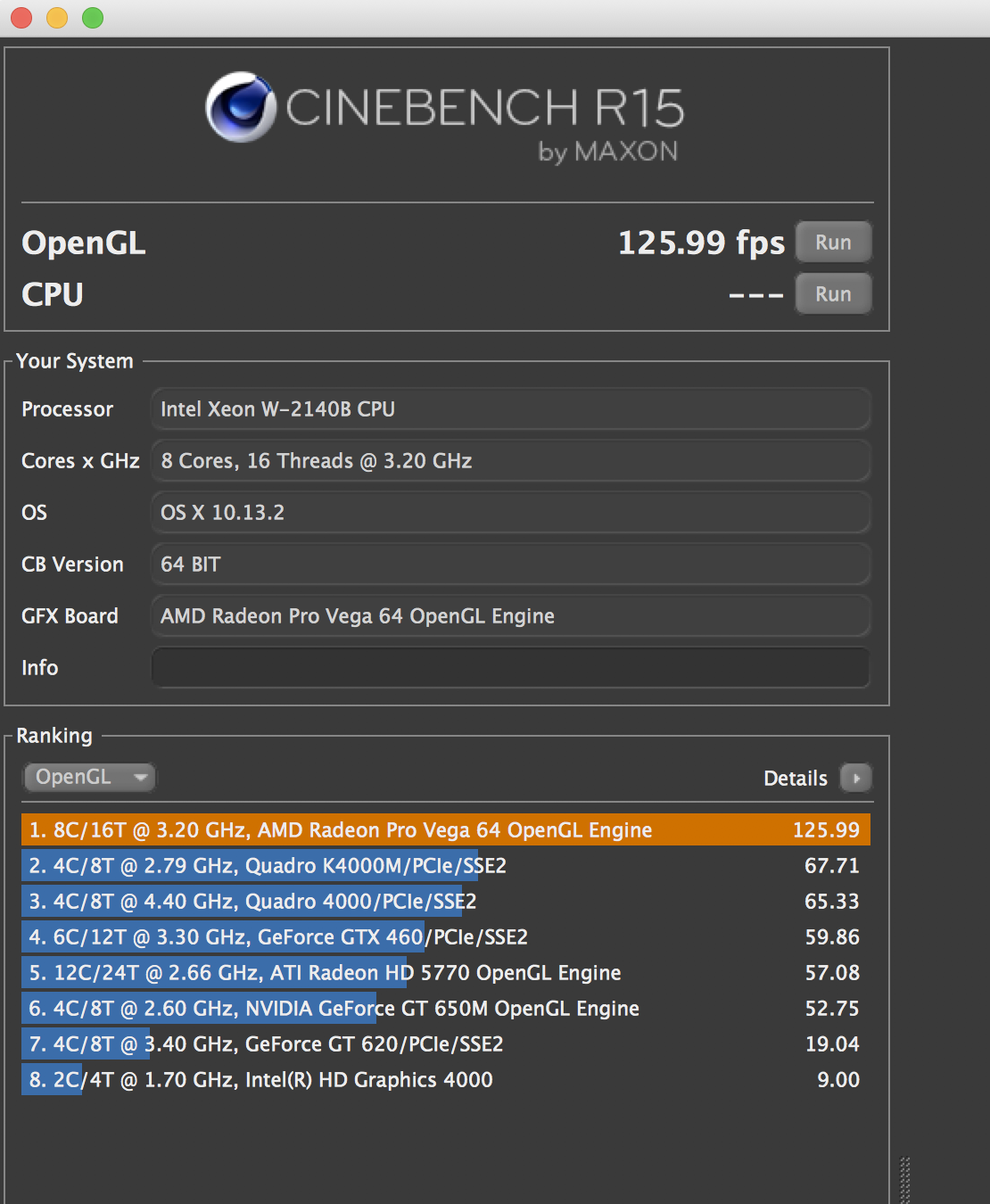Grab the panel resize grip handle
The width and height of the screenshot is (990, 1204).
905,1180
